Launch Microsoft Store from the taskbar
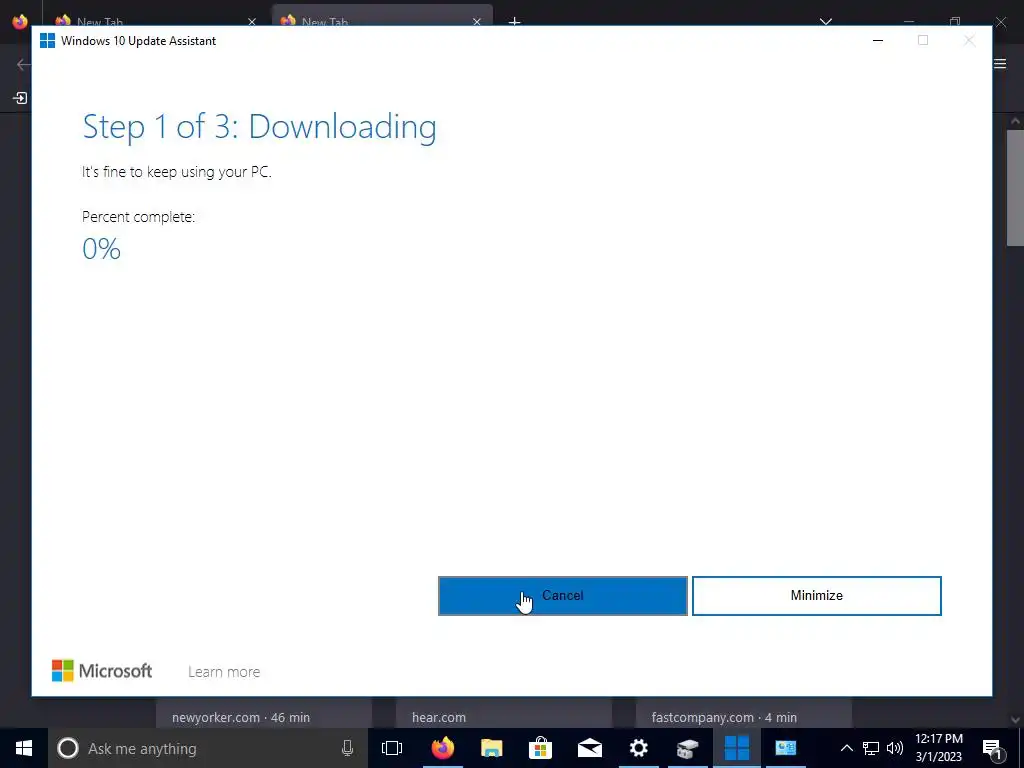This screenshot has width=1024, height=768. pos(541,748)
